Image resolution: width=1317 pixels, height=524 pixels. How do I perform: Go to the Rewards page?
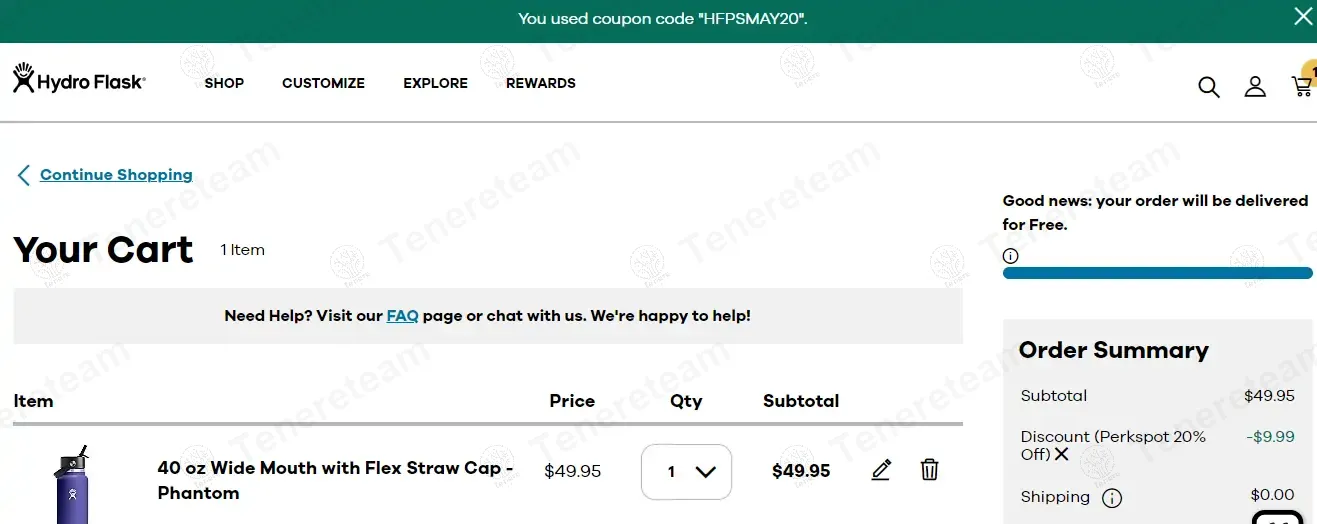[540, 83]
